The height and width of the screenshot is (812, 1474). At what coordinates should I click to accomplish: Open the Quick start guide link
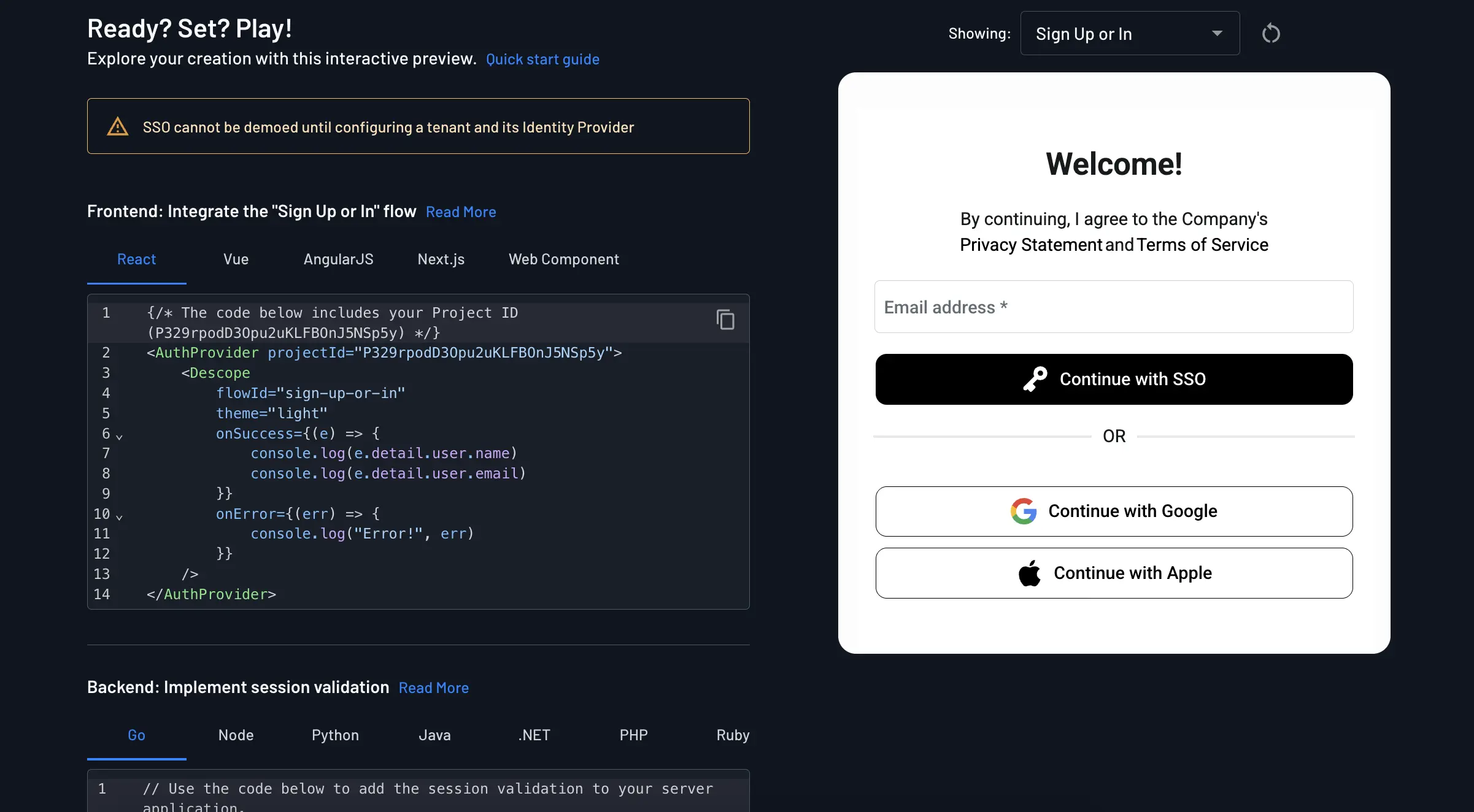point(542,59)
